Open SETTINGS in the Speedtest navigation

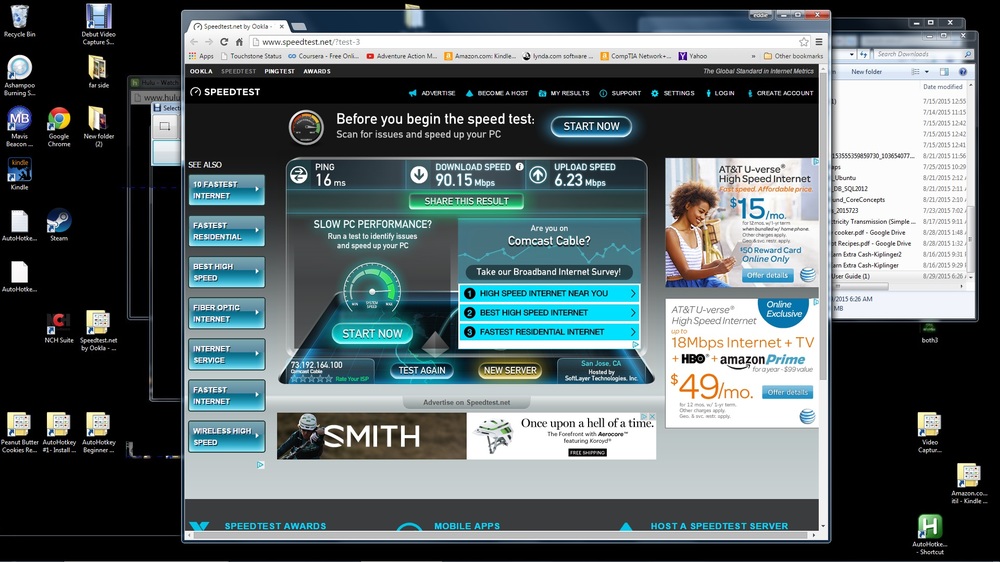click(x=672, y=93)
